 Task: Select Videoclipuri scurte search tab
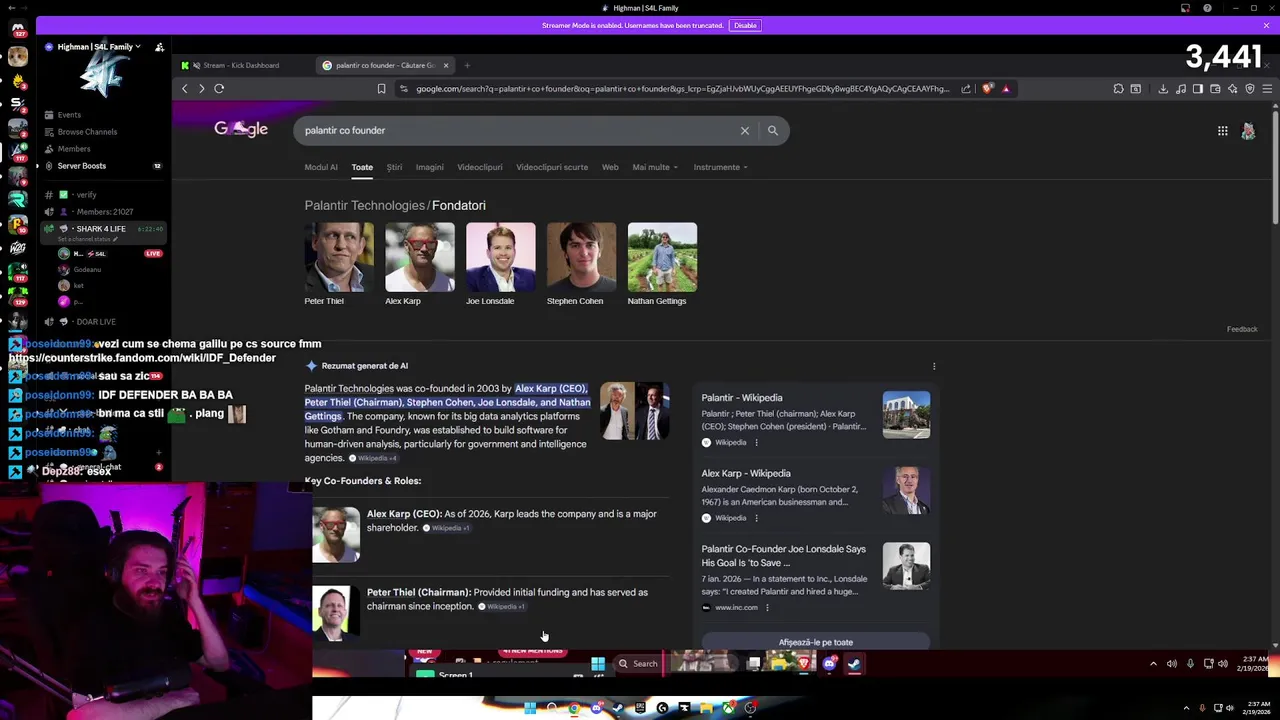point(552,167)
